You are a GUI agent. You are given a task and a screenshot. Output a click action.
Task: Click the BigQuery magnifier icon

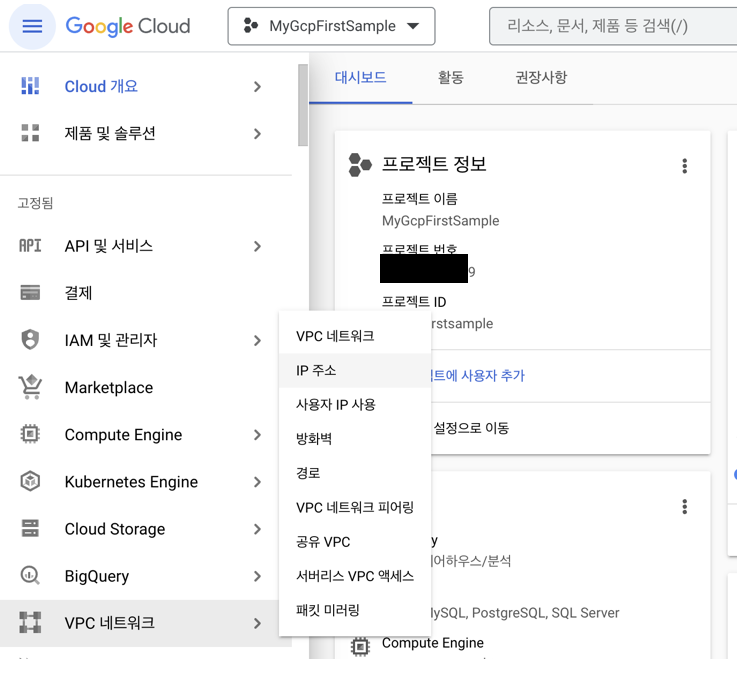30,576
